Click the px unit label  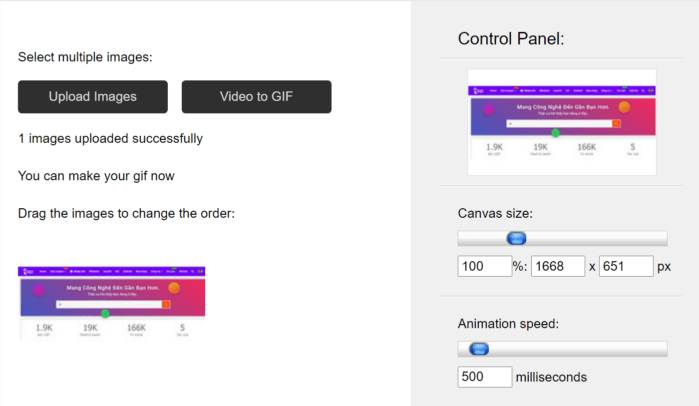664,267
